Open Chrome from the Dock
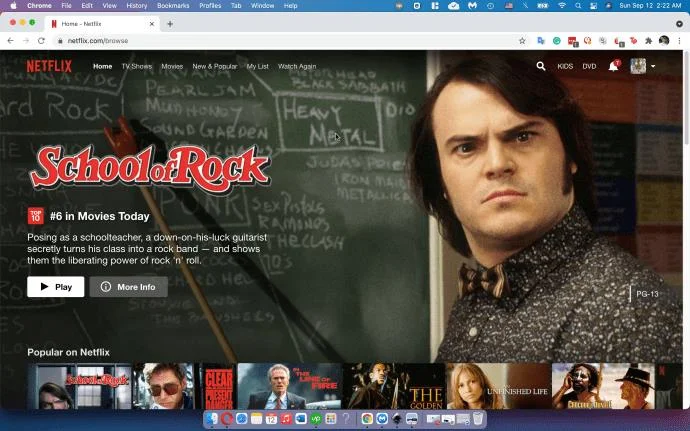 pos(367,419)
